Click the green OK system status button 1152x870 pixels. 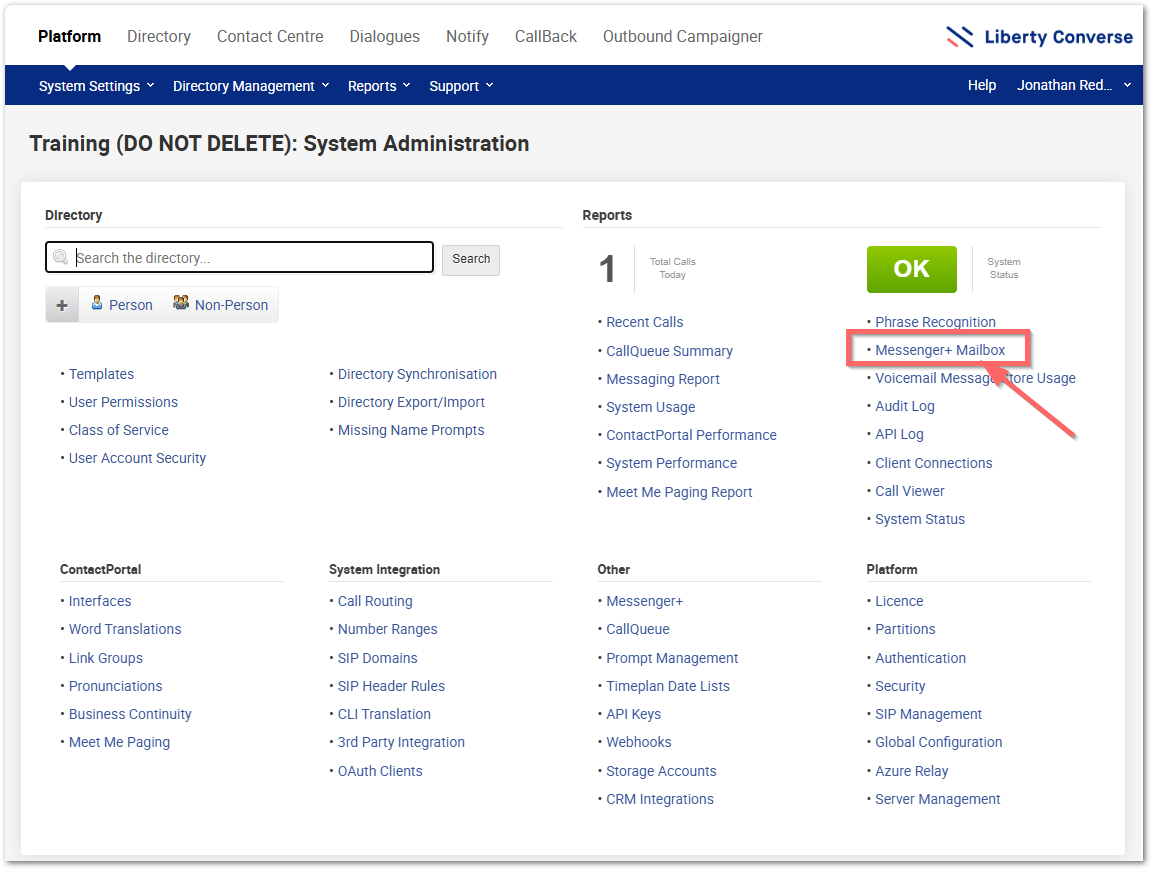point(912,269)
